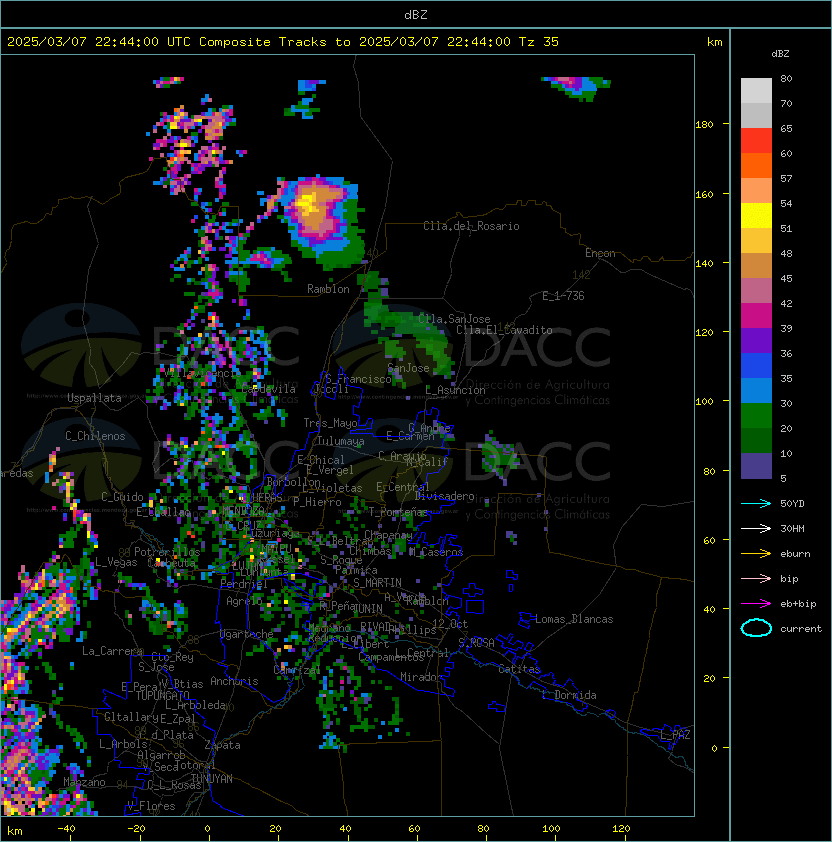832x842 pixels.
Task: Click the 'Divisadero' map label
Action: [445, 496]
